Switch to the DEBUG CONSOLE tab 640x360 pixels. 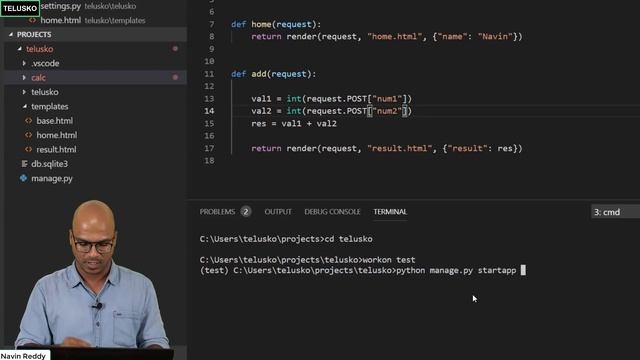coord(332,212)
